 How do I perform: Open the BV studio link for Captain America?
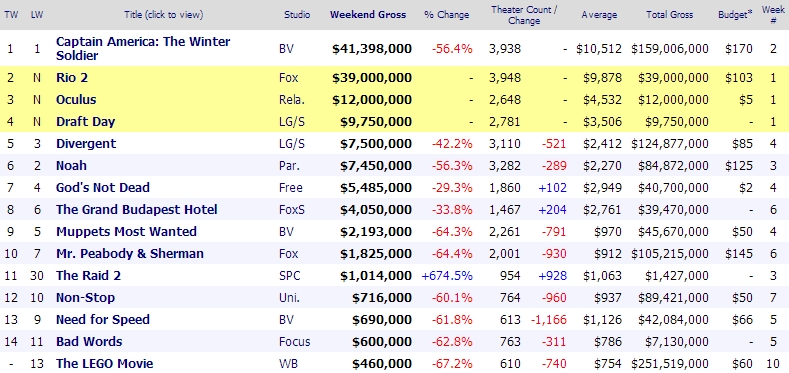286,49
